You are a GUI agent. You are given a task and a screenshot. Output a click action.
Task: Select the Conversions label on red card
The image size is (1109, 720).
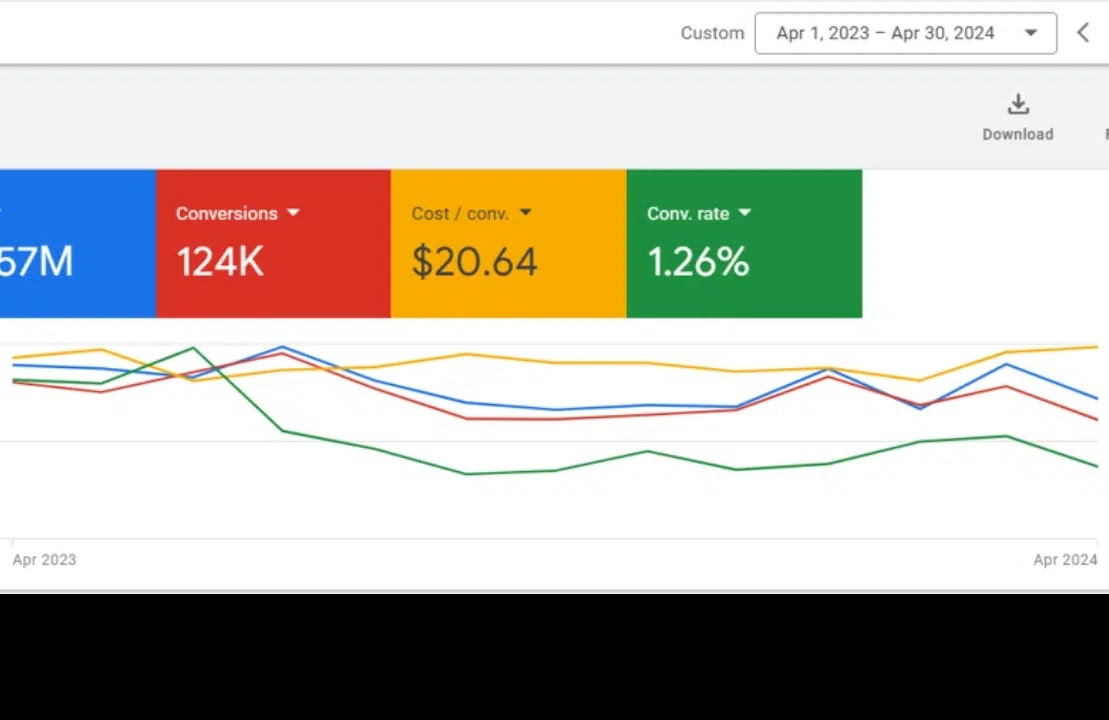tap(227, 213)
